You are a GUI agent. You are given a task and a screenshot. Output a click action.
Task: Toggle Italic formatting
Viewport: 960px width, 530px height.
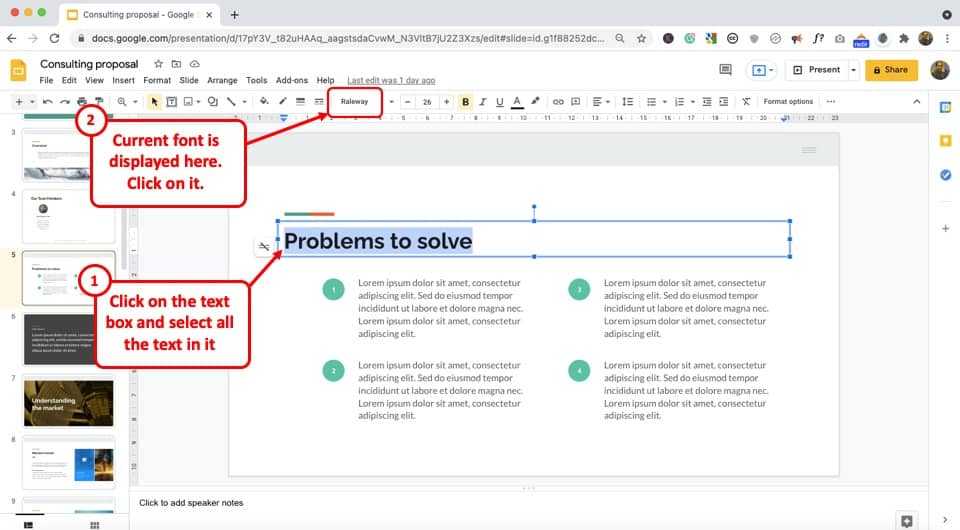pyautogui.click(x=483, y=101)
